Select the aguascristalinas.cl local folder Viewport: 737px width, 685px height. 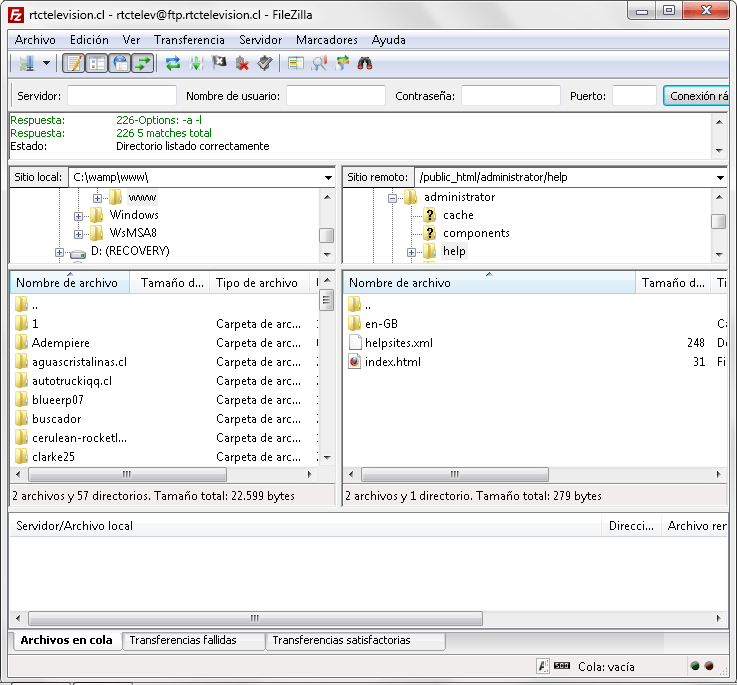[79, 362]
